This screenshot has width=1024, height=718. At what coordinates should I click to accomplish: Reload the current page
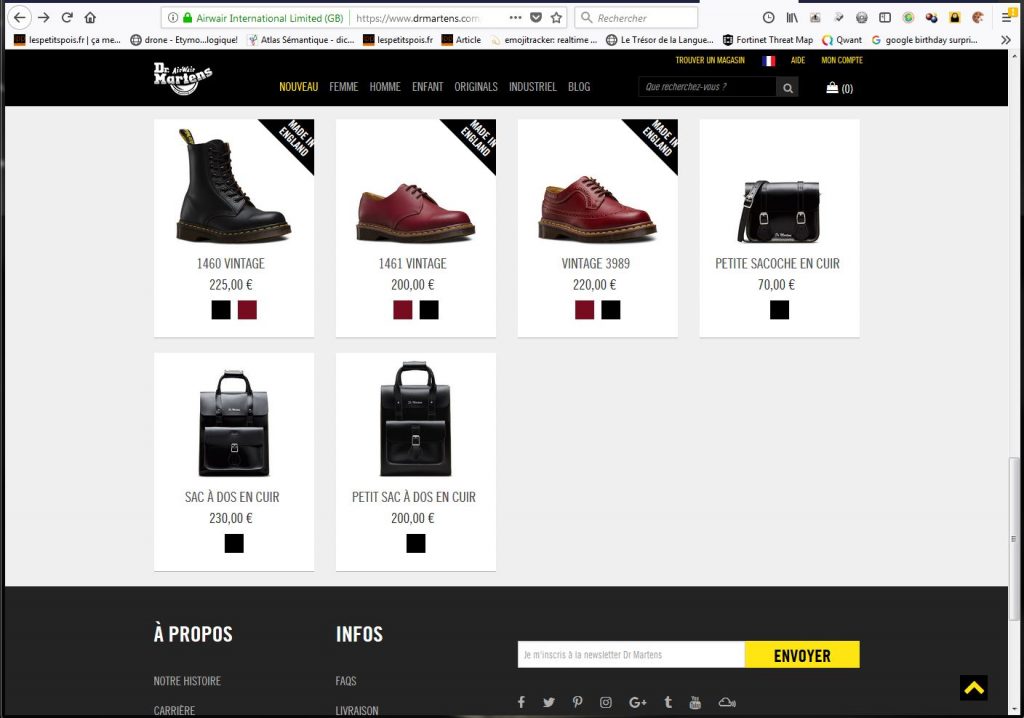tap(67, 18)
